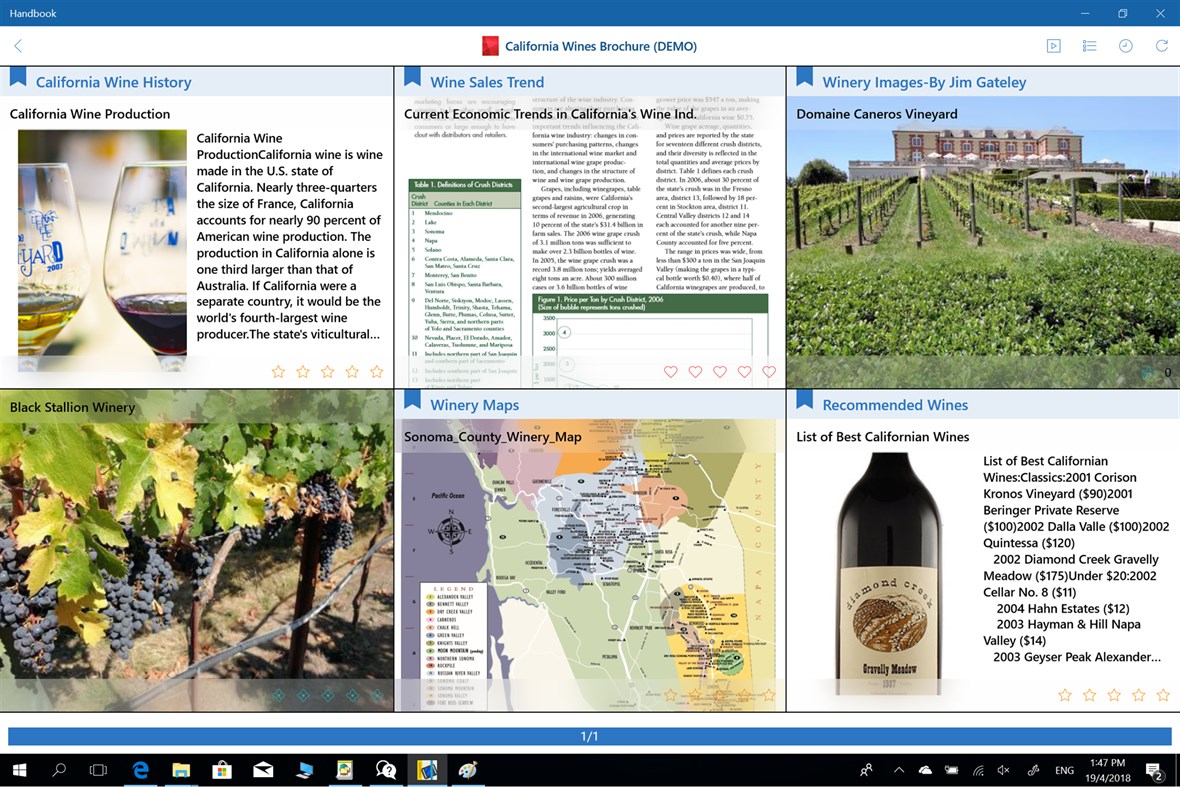Viewport: 1180px width, 787px height.
Task: Start the brochure slideshow playback
Action: (1053, 45)
